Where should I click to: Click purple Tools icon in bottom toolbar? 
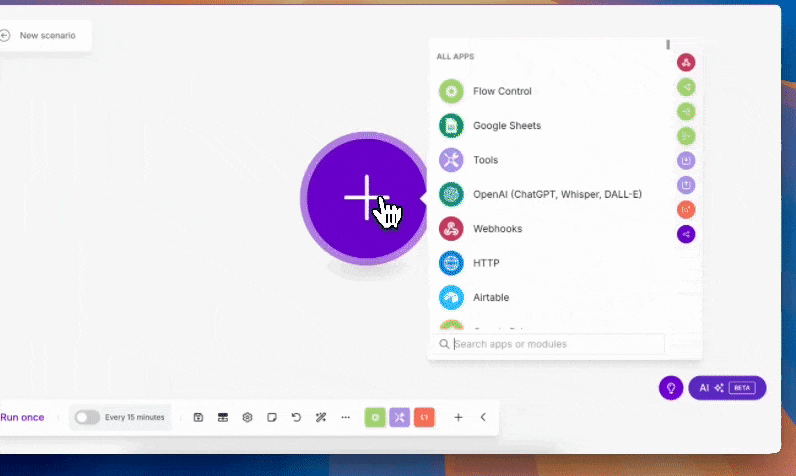399,417
